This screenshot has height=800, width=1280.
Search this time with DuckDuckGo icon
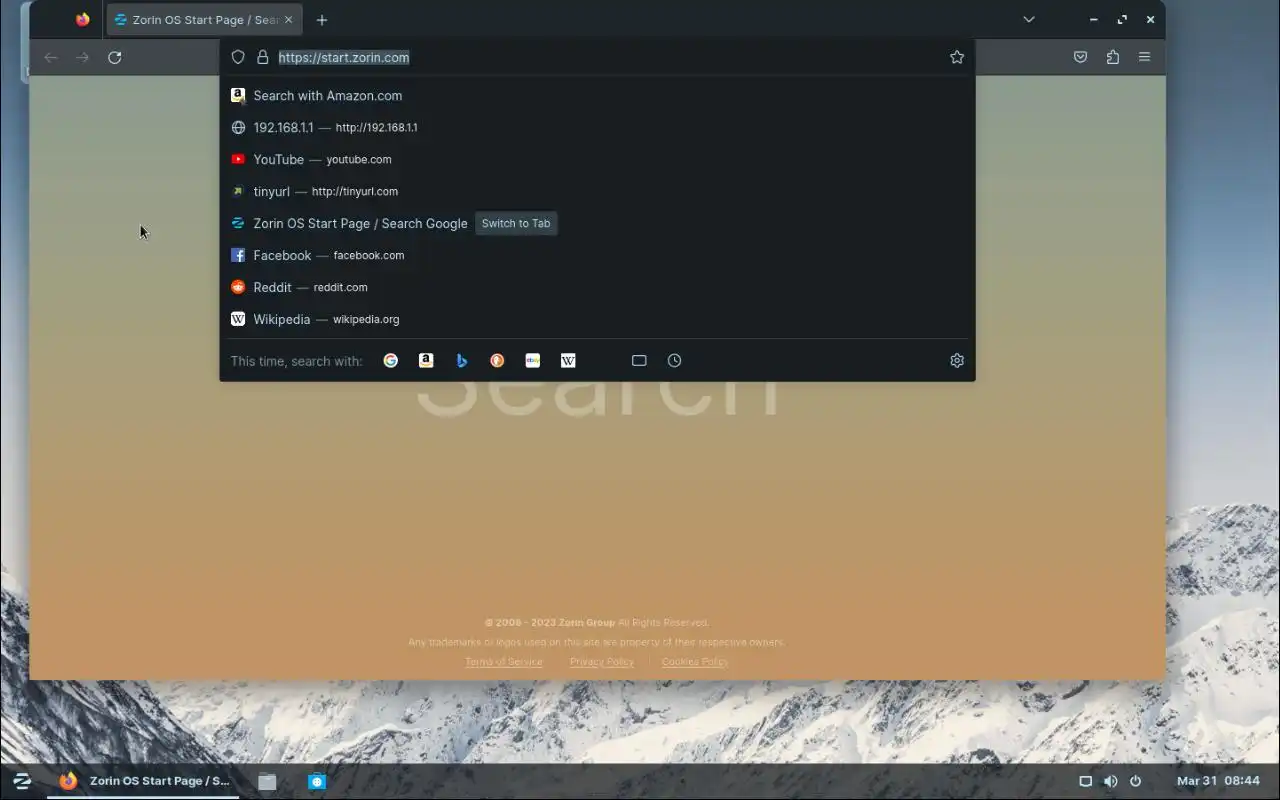click(497, 361)
